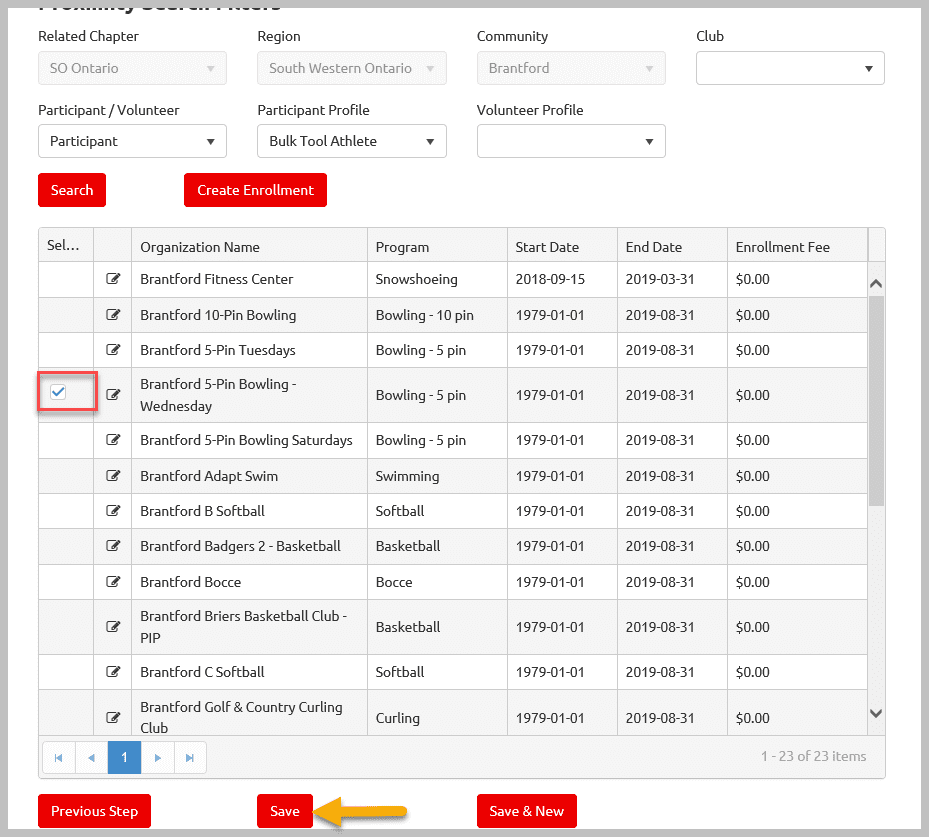Open the Related Chapter dropdown
This screenshot has height=837, width=929.
tap(132, 68)
